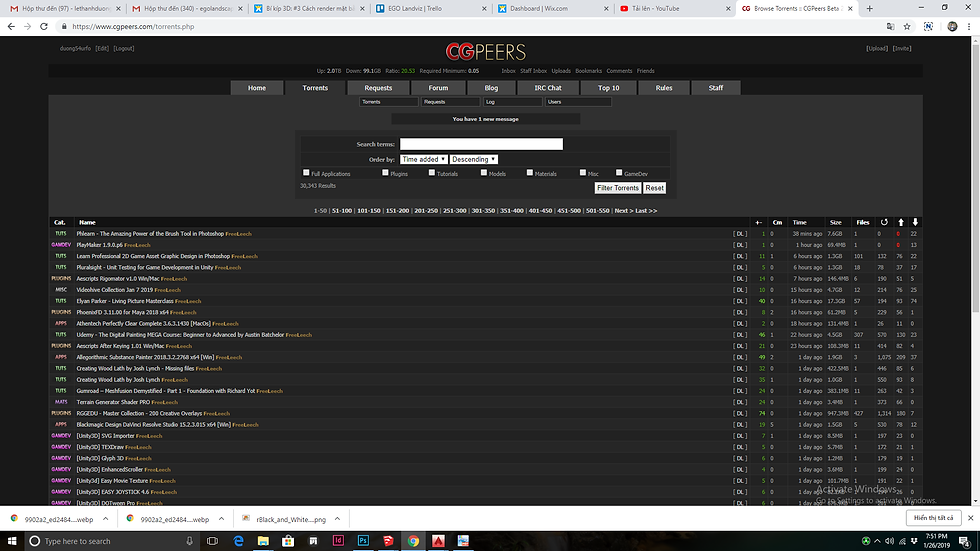
Task: Switch to EGO Landviz Trello browser tab
Action: (430, 8)
